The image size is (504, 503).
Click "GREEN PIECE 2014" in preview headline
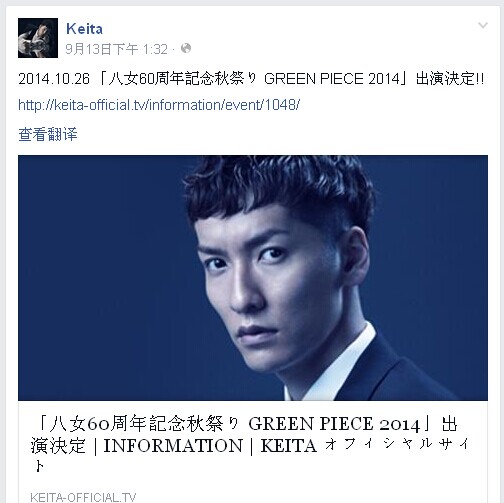point(334,424)
